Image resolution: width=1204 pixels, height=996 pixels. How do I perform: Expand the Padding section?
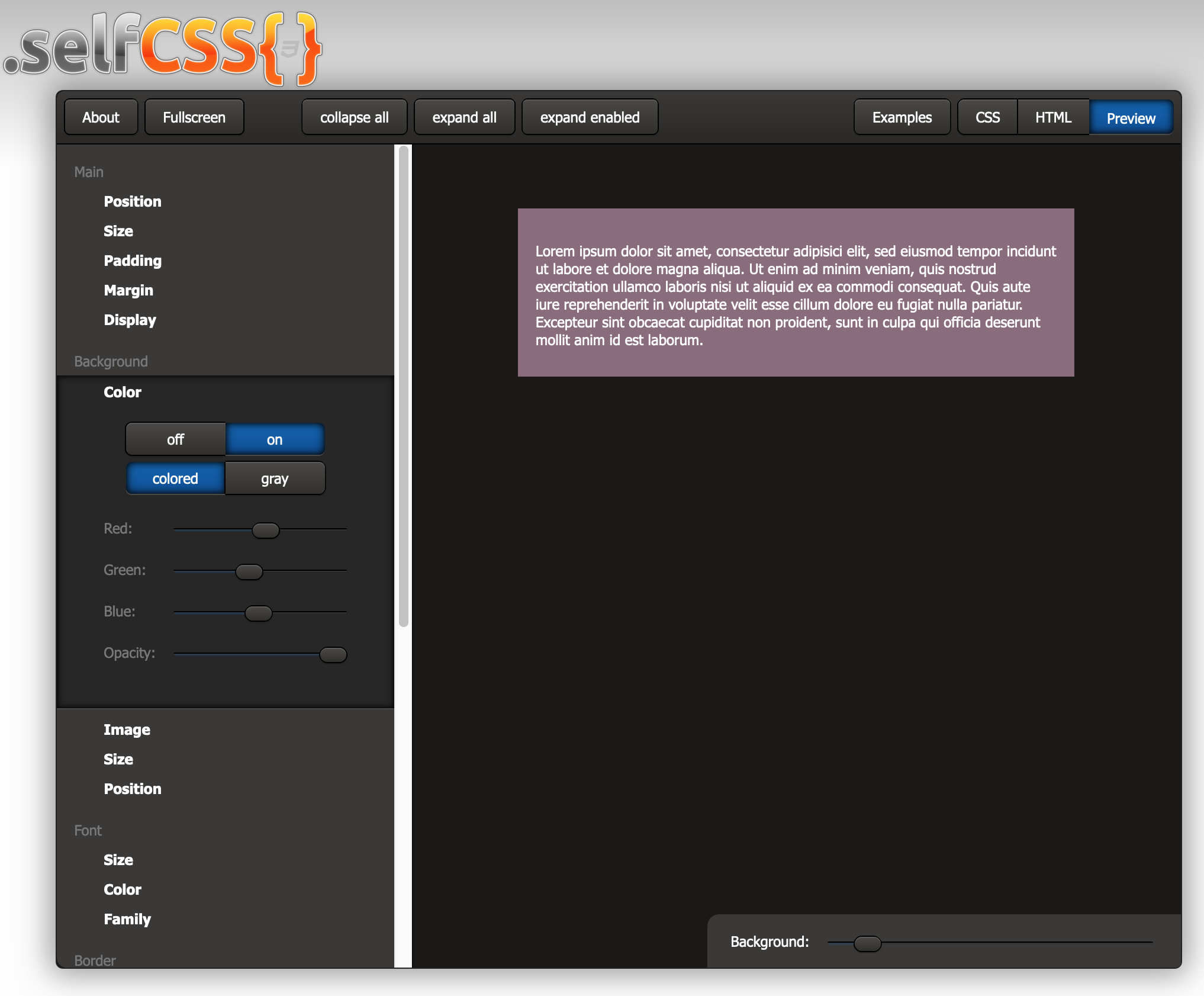(x=133, y=261)
